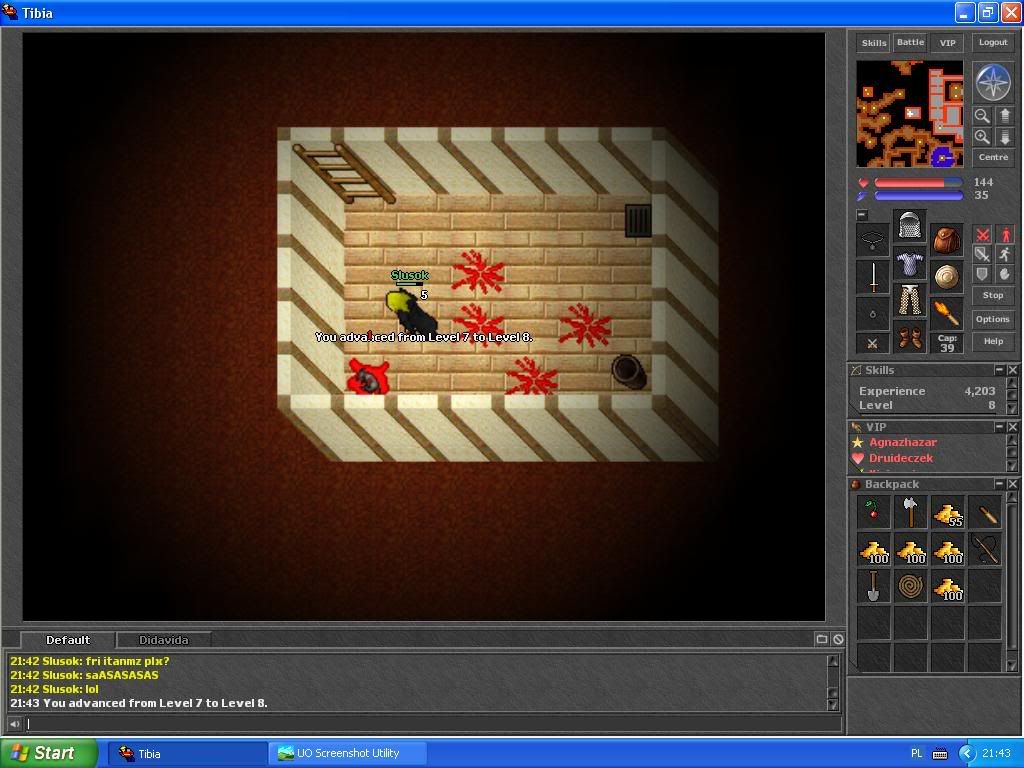Select the chain legs in the legs slot
The image size is (1024, 768).
pyautogui.click(x=910, y=300)
